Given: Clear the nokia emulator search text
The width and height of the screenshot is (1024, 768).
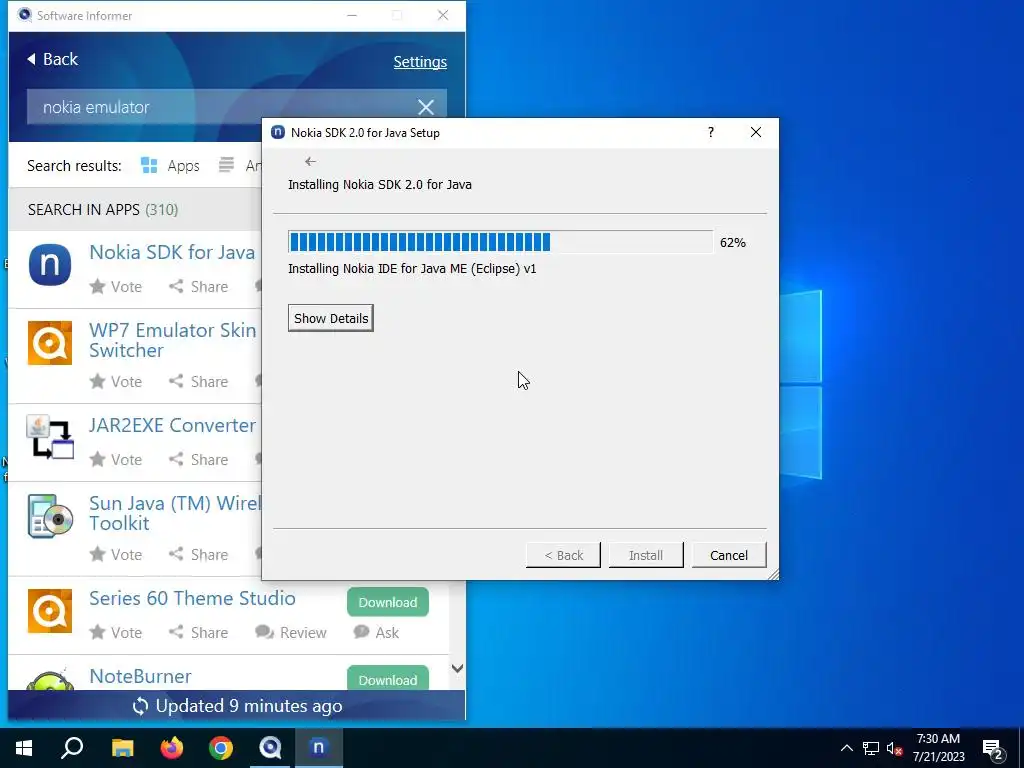Looking at the screenshot, I should tap(426, 107).
